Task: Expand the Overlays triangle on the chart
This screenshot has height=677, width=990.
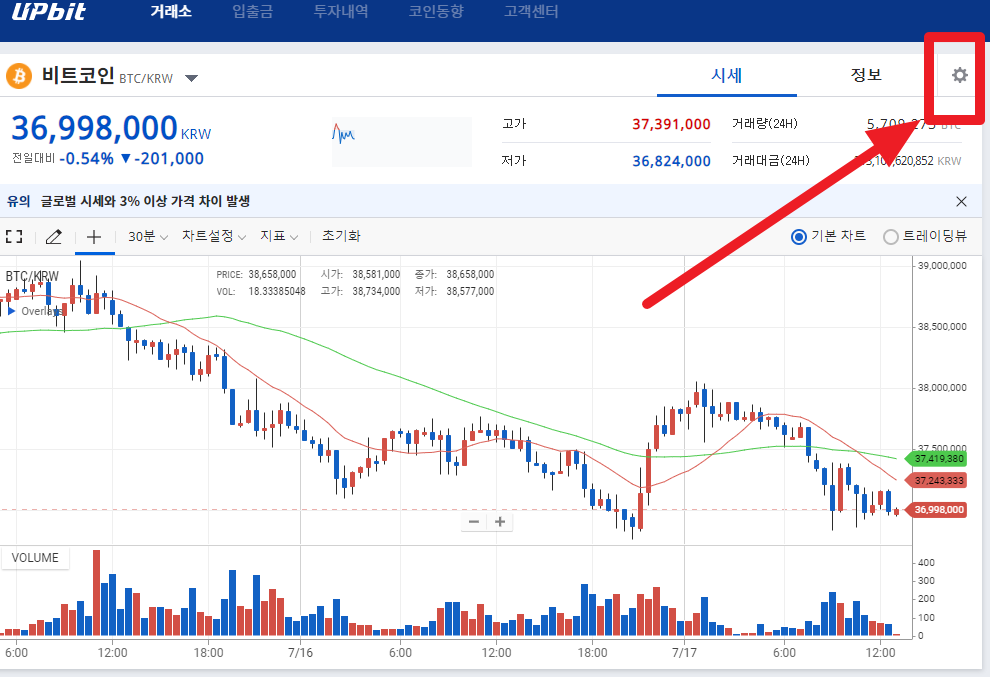Action: point(11,311)
